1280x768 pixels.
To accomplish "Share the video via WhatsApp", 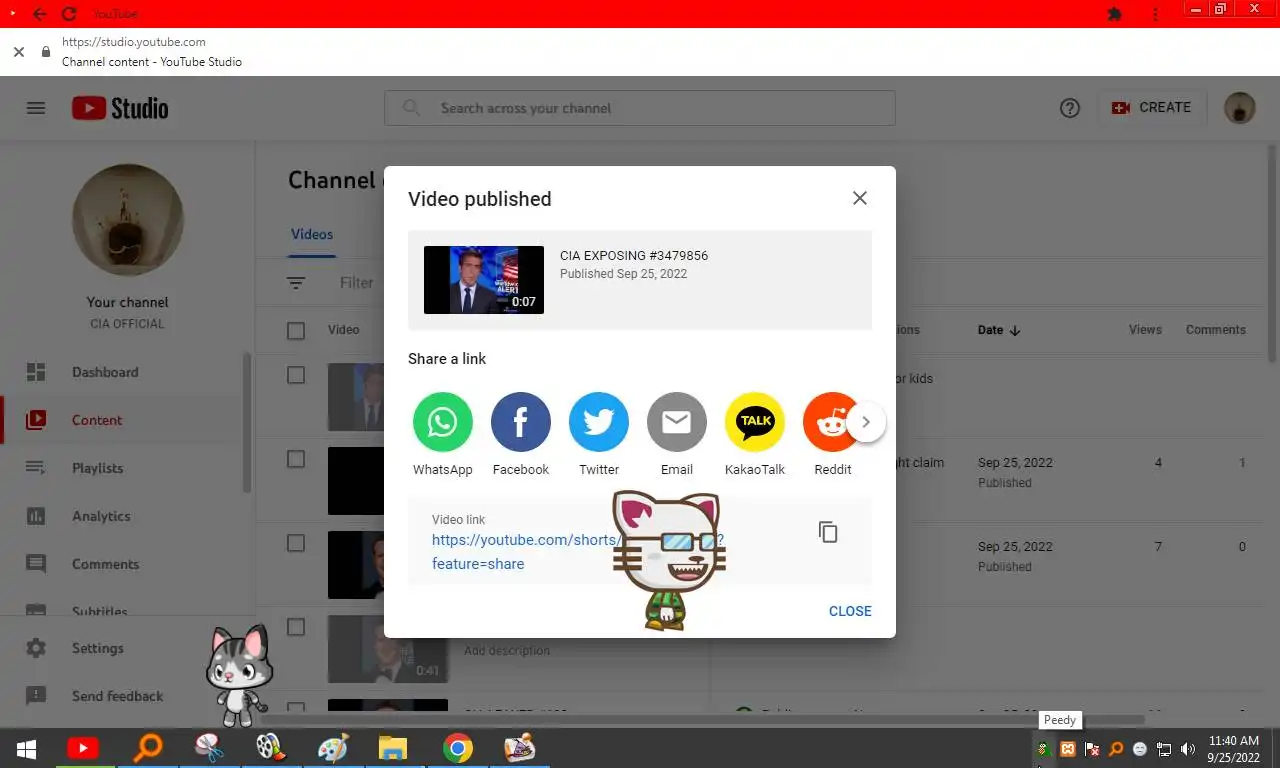I will [442, 422].
